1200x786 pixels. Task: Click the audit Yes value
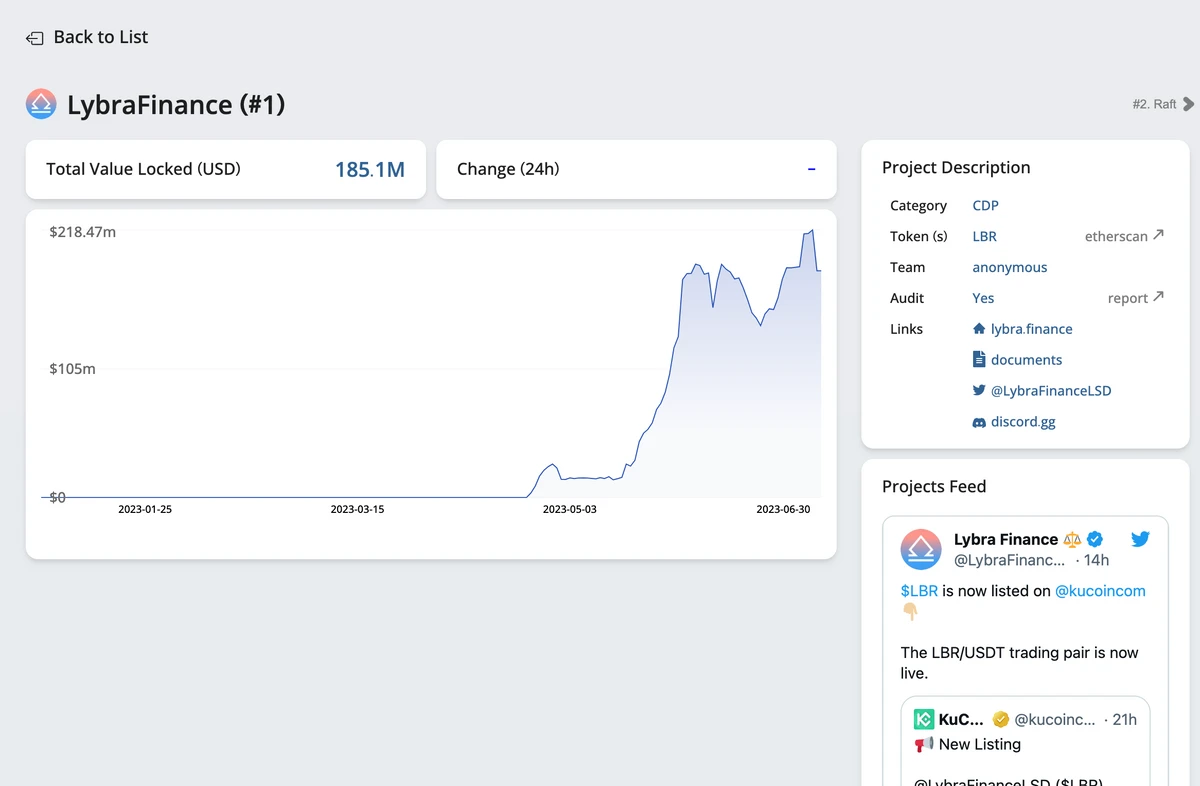click(x=983, y=298)
